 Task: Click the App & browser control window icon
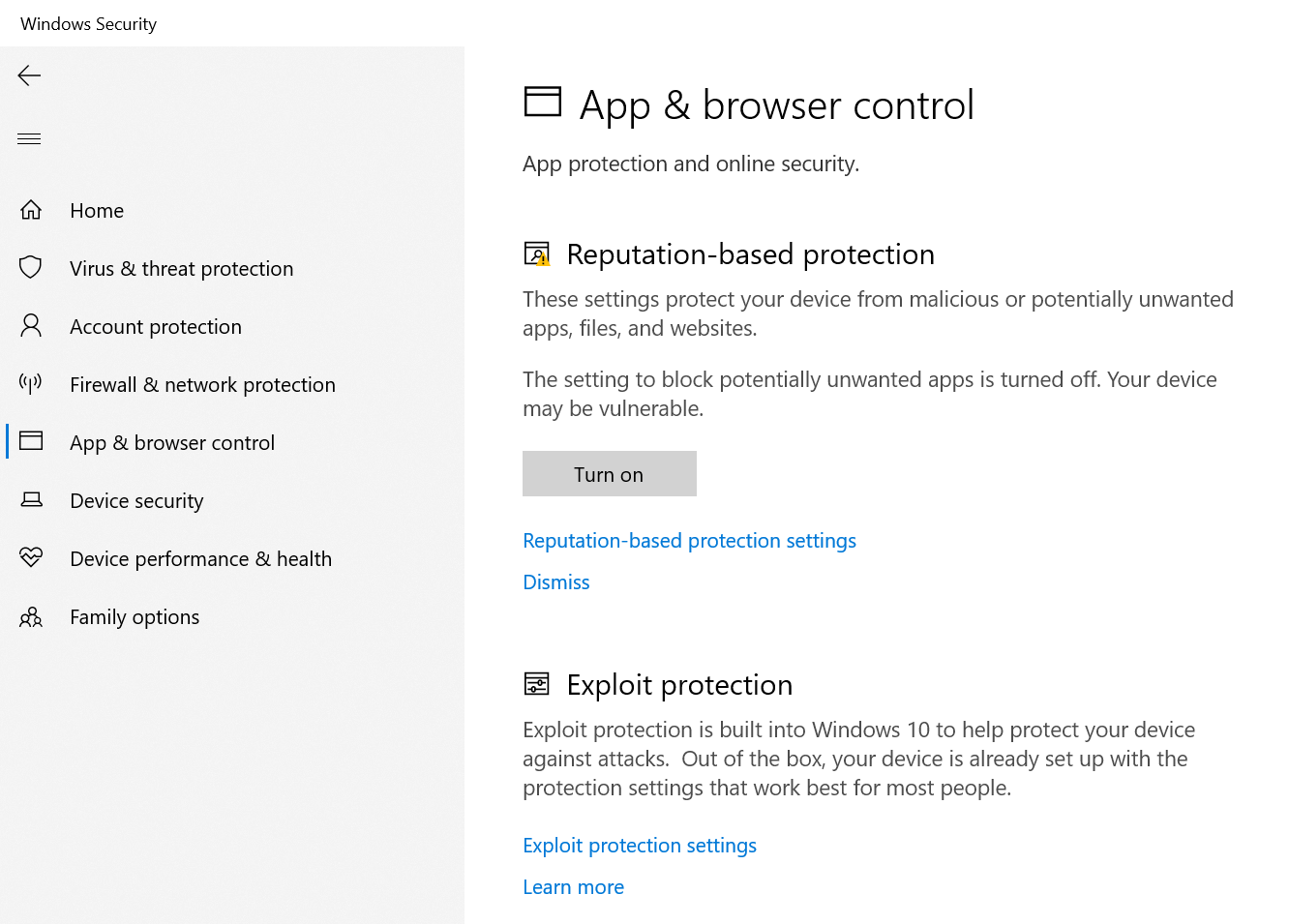tap(30, 442)
